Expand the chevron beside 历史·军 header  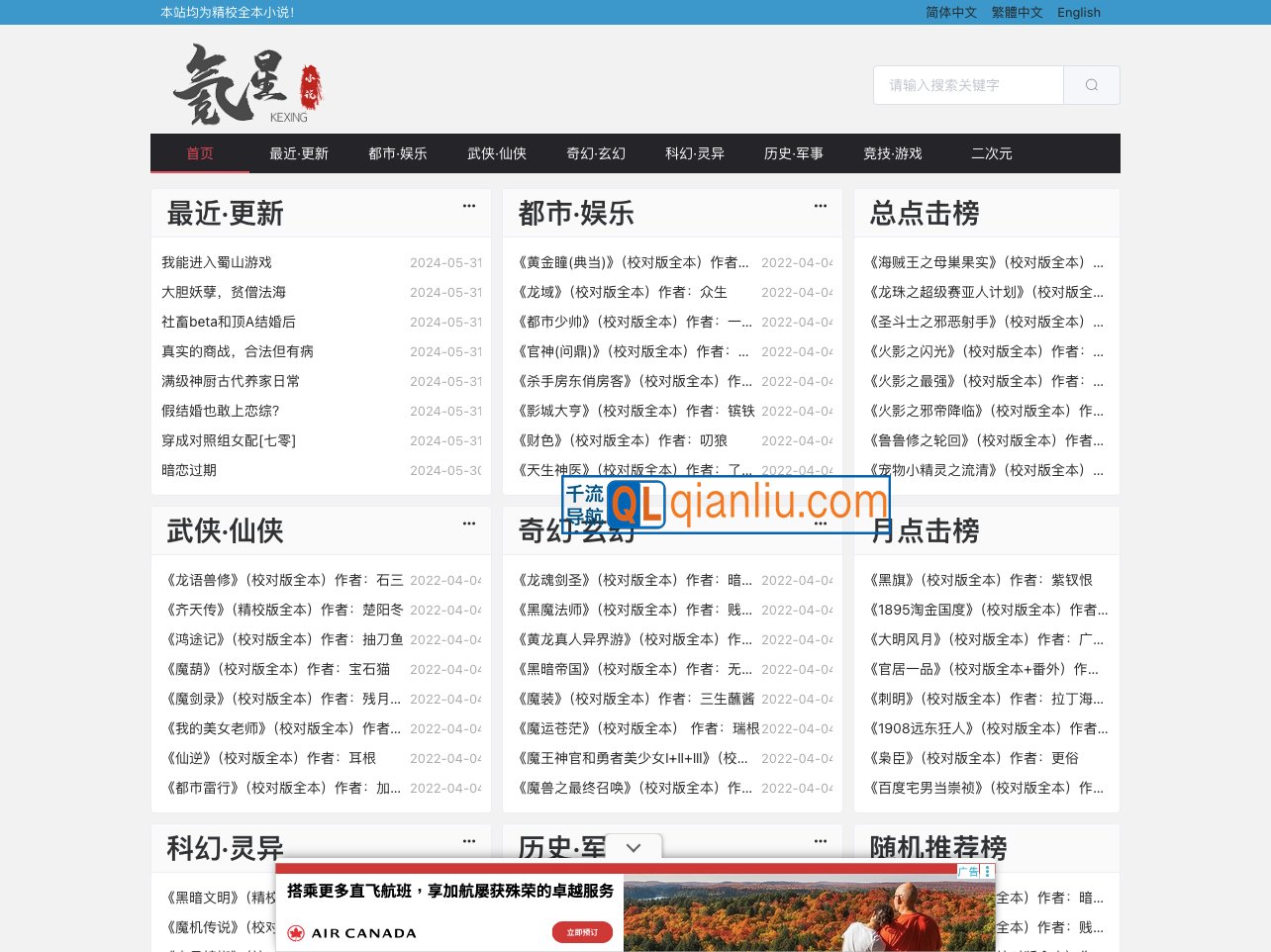pos(634,848)
